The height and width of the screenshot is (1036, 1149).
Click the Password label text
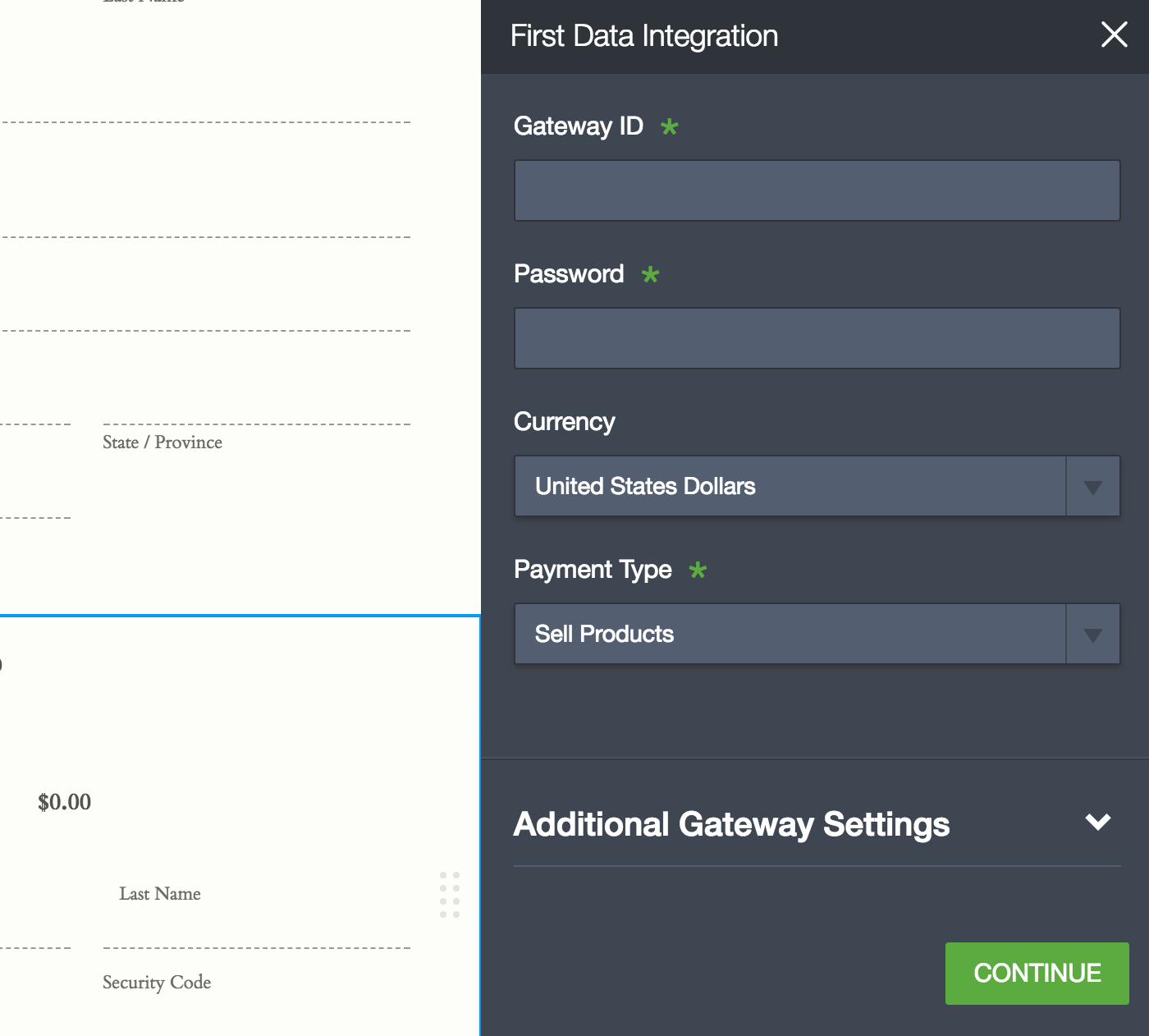[569, 274]
